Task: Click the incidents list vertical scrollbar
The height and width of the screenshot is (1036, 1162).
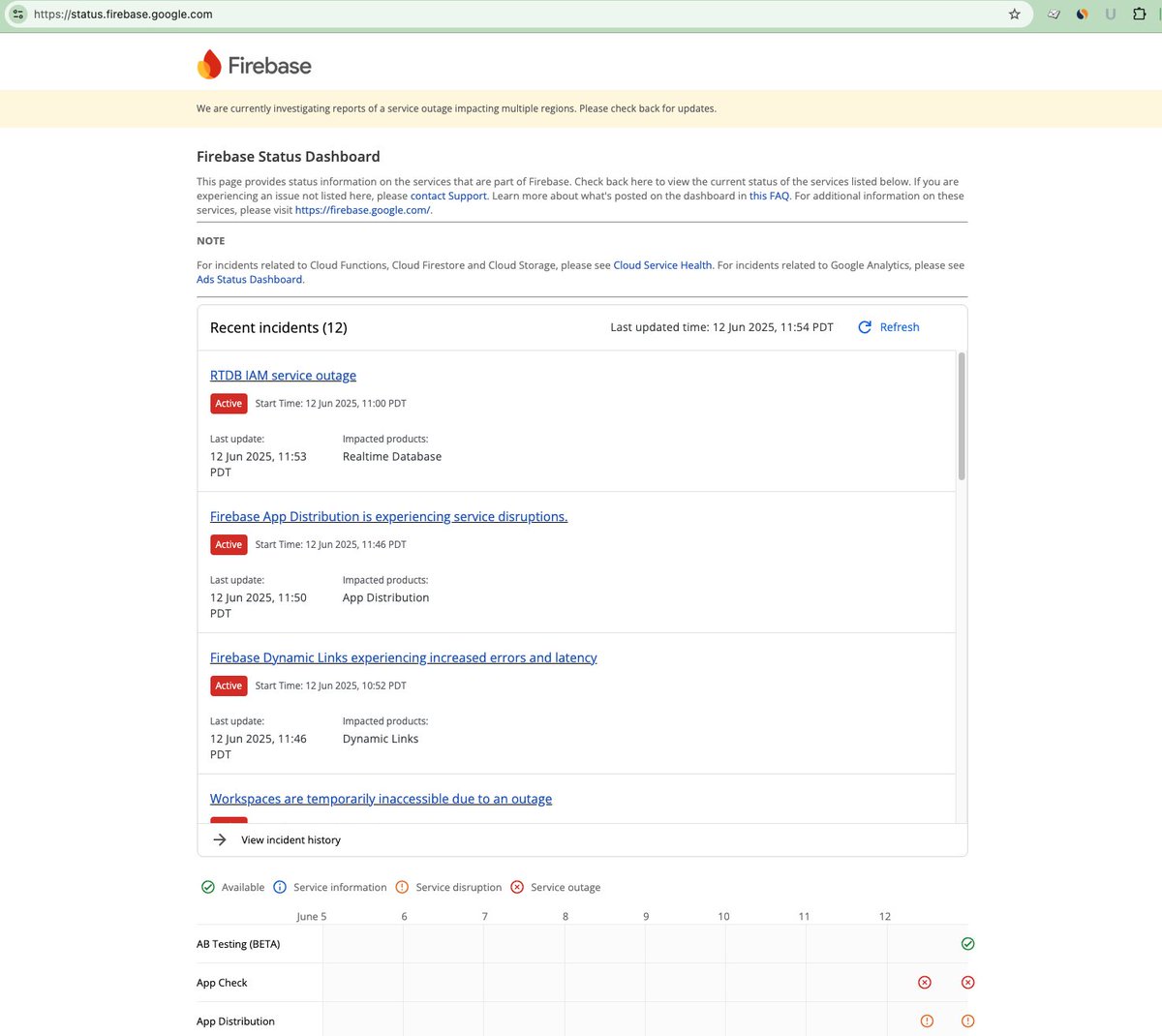Action: pos(962,416)
